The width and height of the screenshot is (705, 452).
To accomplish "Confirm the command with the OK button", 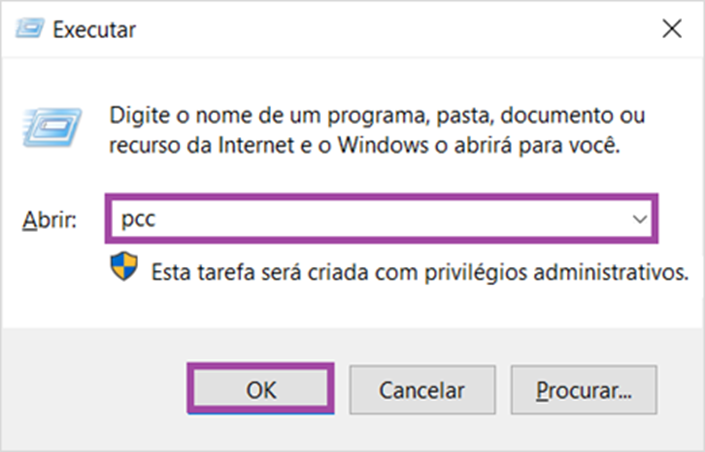I will pyautogui.click(x=261, y=389).
